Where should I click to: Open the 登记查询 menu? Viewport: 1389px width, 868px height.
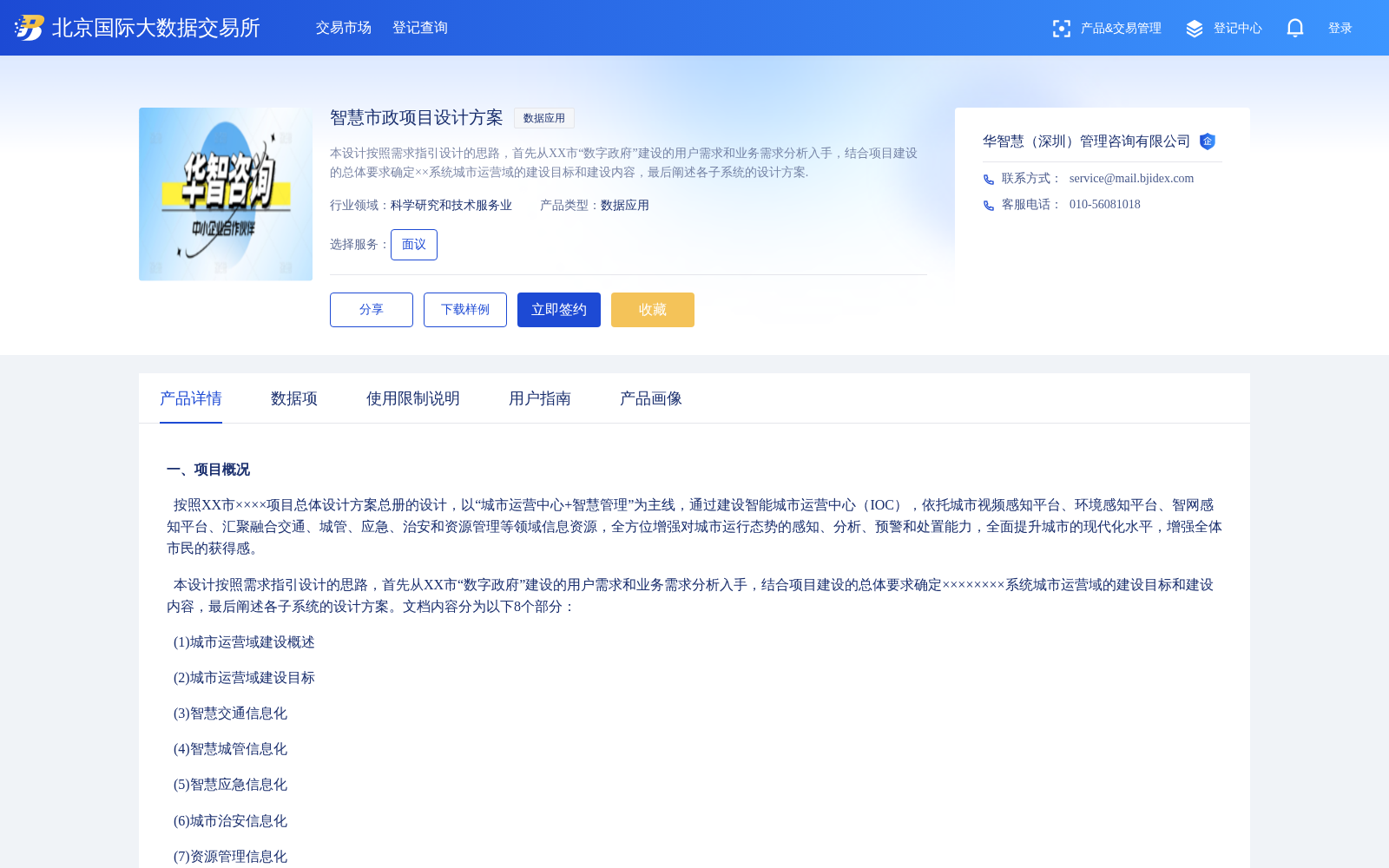coord(420,28)
